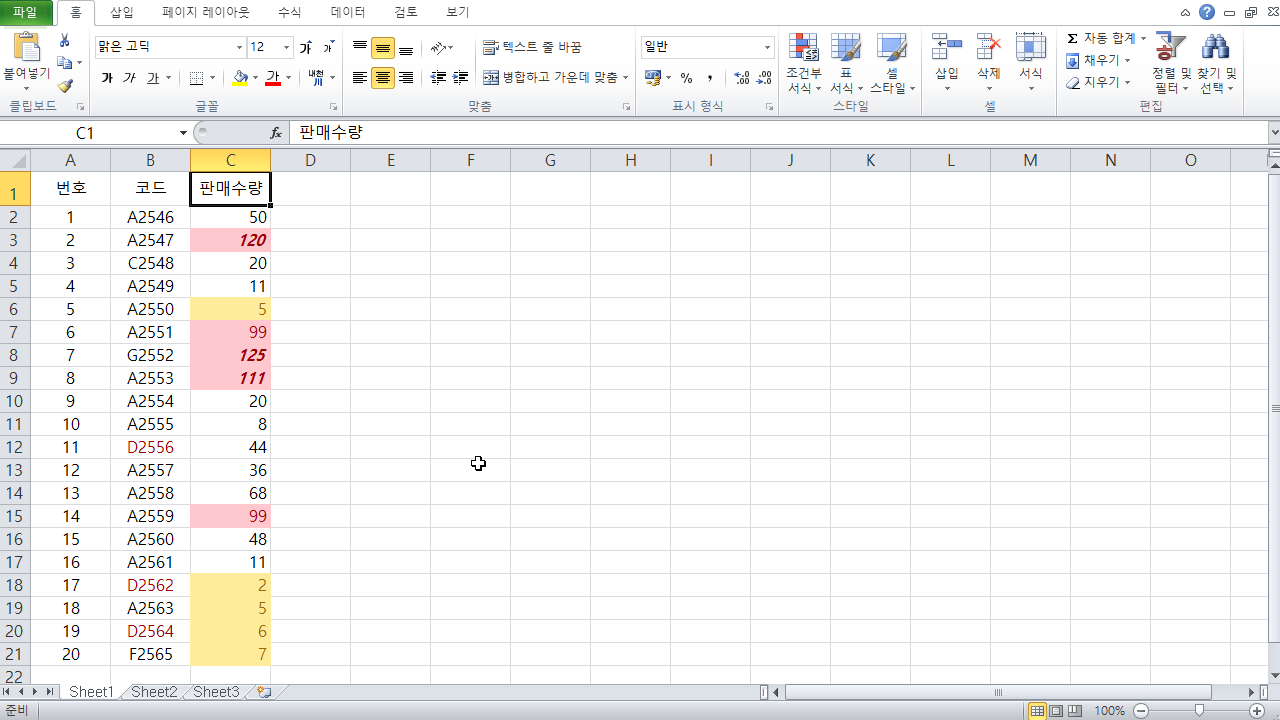This screenshot has width=1280, height=720.
Task: Toggle center horizontal alignment
Action: tap(383, 78)
